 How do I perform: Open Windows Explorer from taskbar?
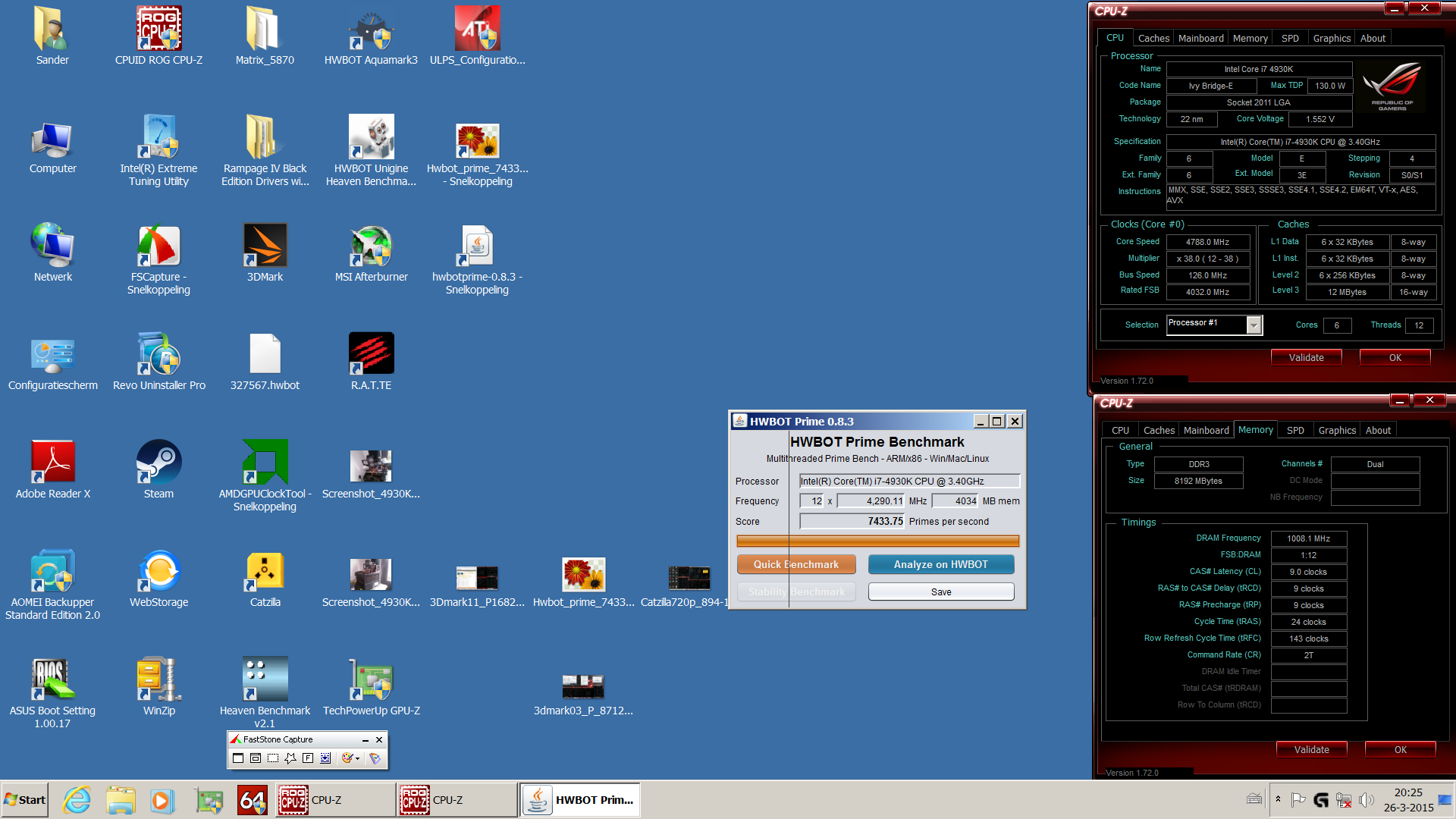120,800
